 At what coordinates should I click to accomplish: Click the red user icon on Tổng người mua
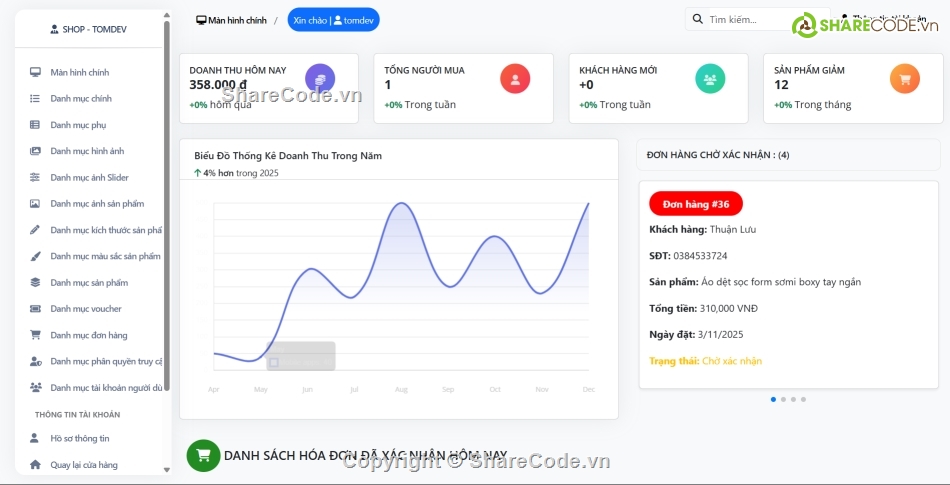[x=515, y=79]
